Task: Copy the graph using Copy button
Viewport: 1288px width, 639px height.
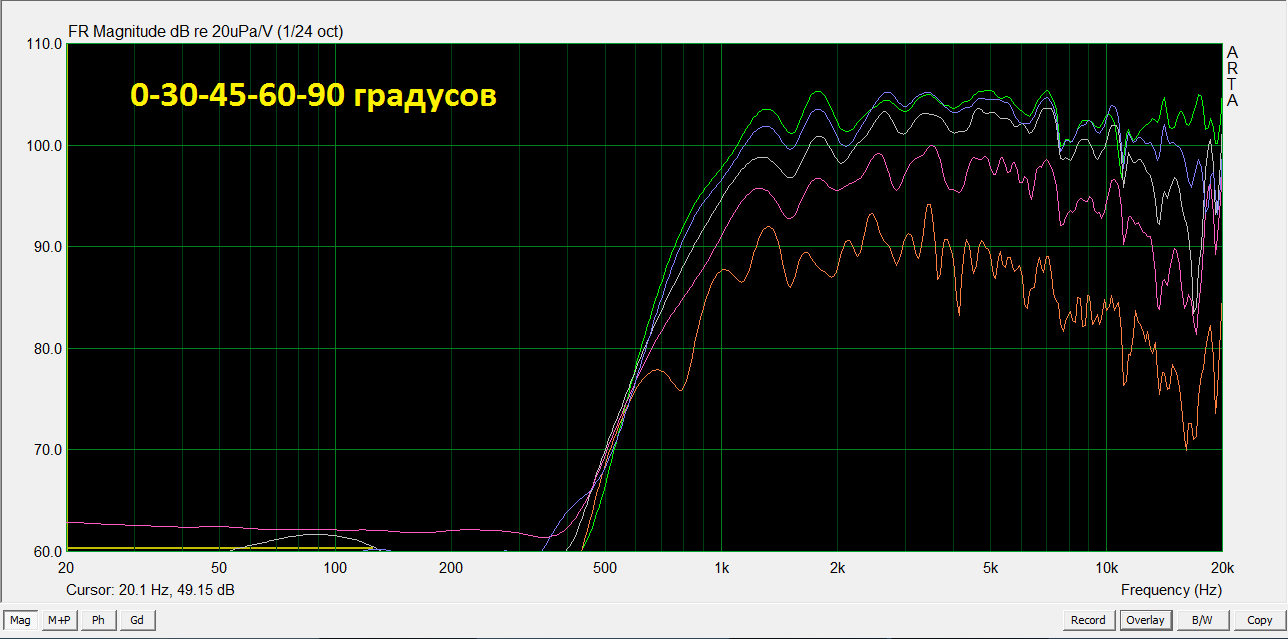Action: [1259, 620]
